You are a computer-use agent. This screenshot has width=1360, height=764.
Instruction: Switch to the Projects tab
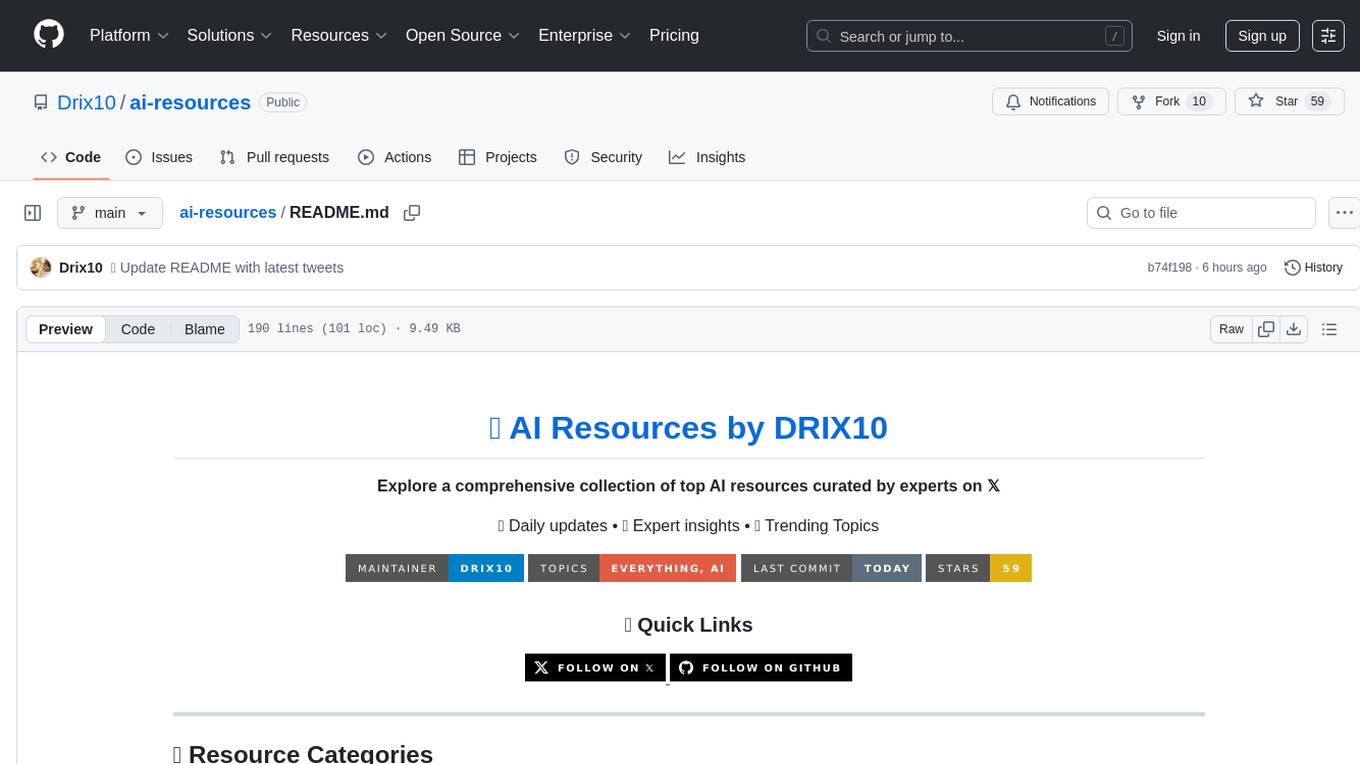pyautogui.click(x=498, y=157)
